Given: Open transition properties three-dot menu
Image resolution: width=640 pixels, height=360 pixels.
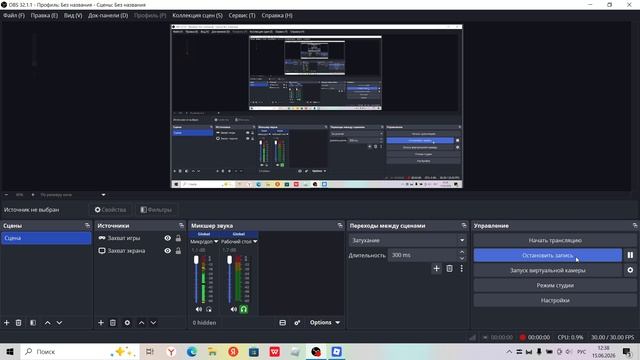Looking at the screenshot, I should click(x=462, y=268).
